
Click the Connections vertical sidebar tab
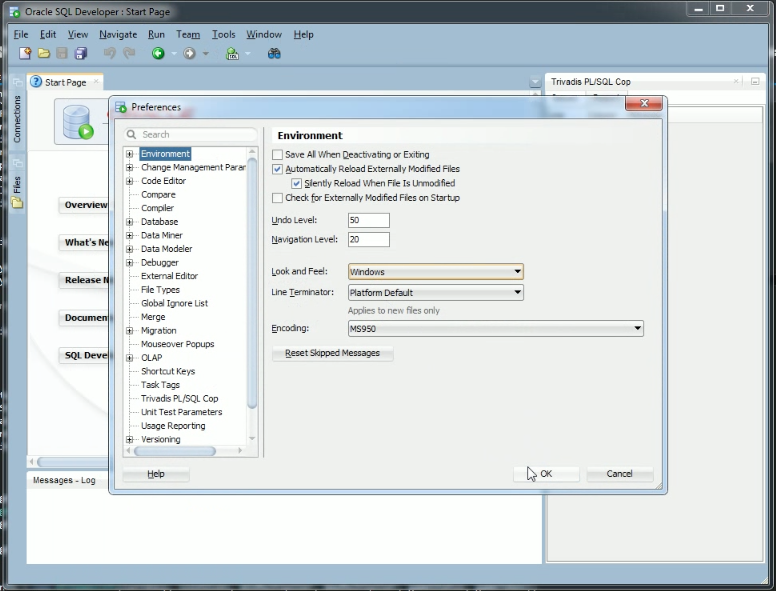coord(17,119)
